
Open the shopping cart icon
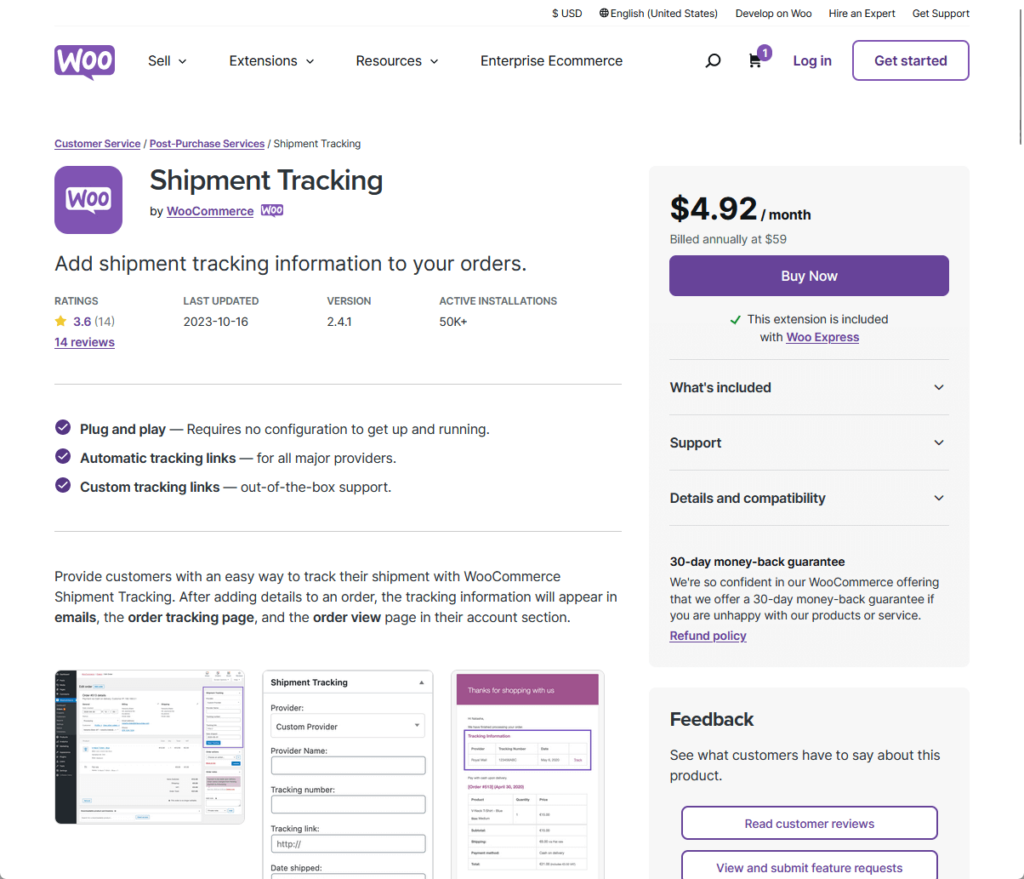756,61
